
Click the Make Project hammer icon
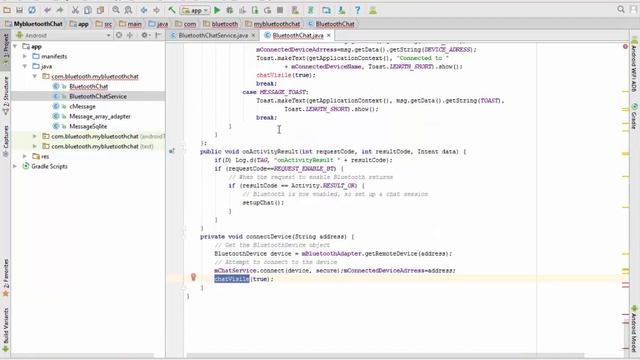point(172,10)
